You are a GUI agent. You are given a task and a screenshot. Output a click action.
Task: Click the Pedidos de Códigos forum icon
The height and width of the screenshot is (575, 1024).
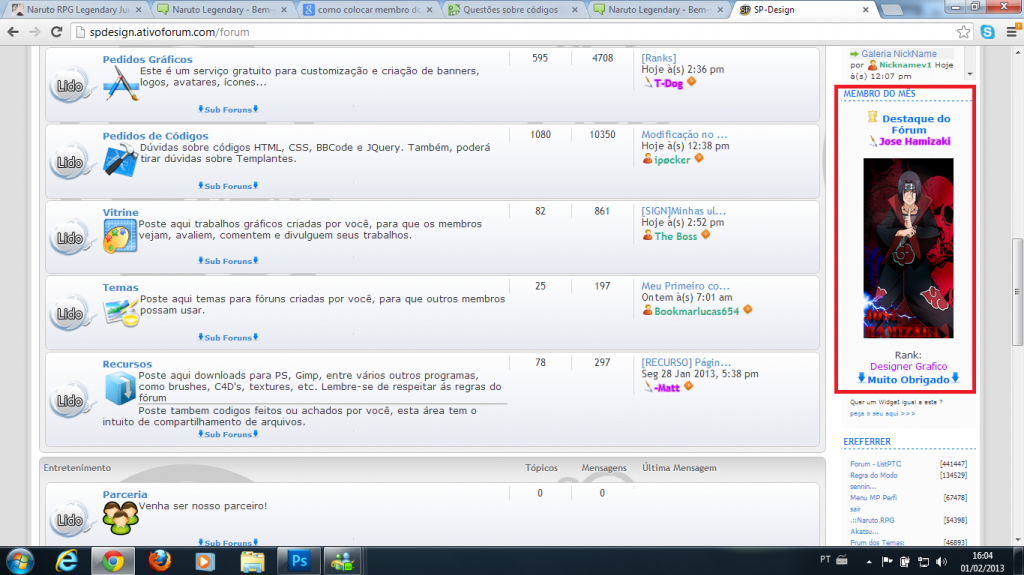[x=121, y=160]
